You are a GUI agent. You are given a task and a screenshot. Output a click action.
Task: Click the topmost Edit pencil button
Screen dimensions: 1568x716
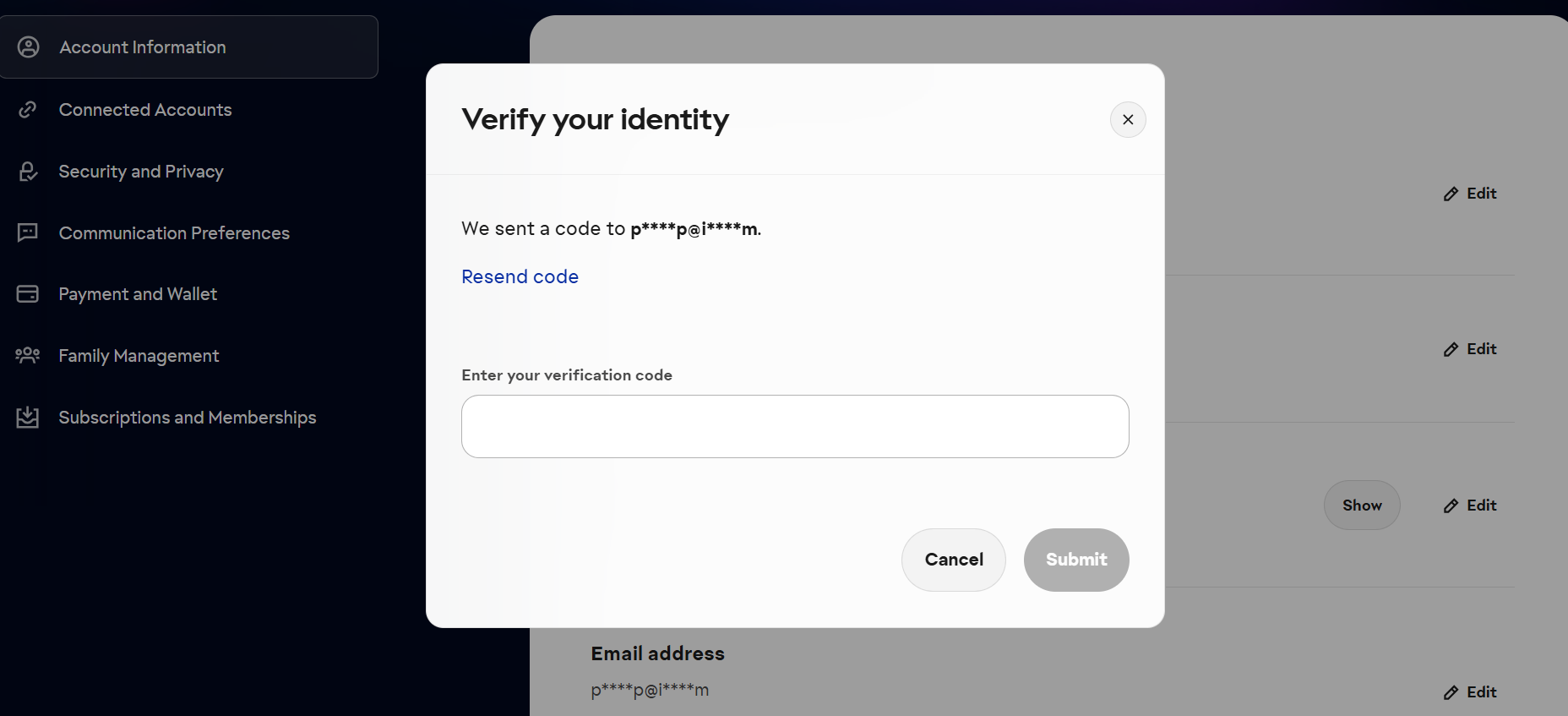click(1470, 194)
